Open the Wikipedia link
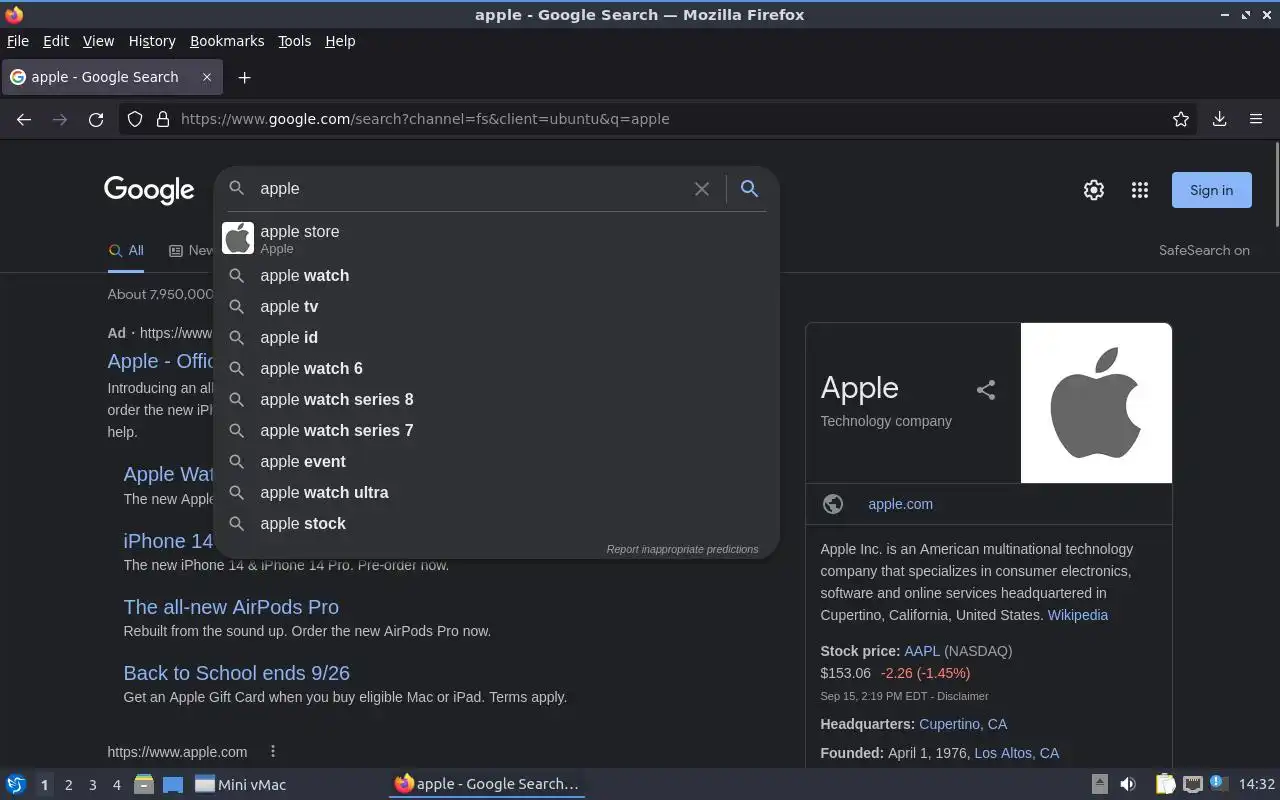 (x=1077, y=615)
